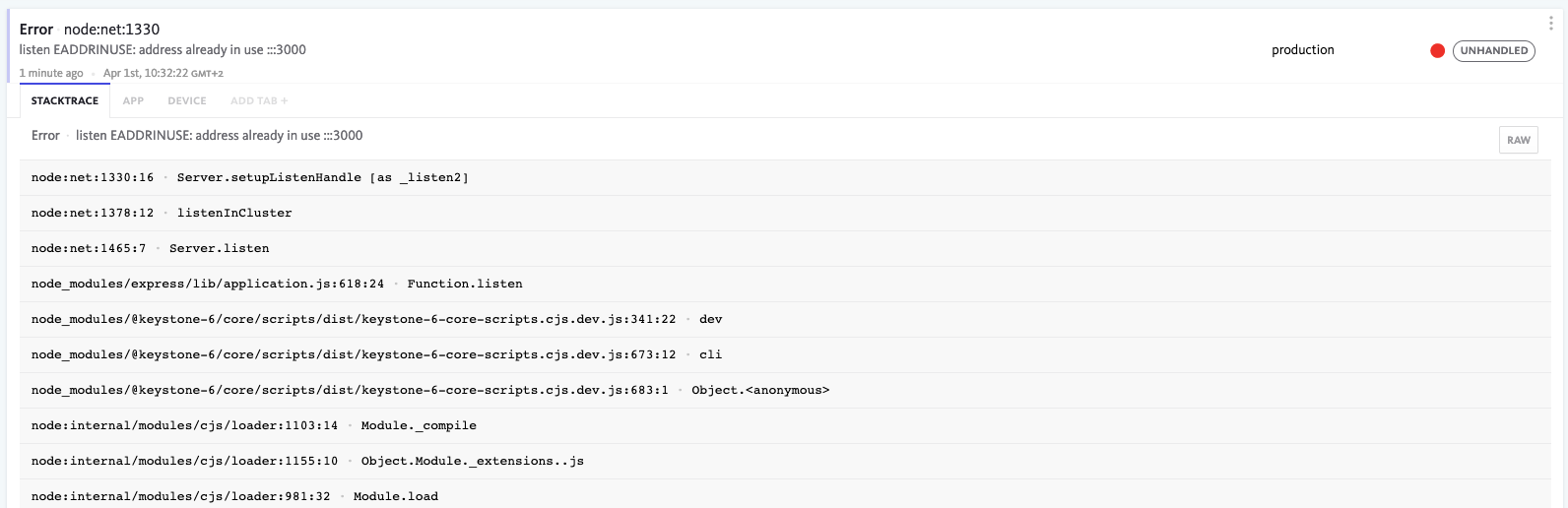
Task: Expand the keystone 'dev' stack frame
Action: [785, 319]
